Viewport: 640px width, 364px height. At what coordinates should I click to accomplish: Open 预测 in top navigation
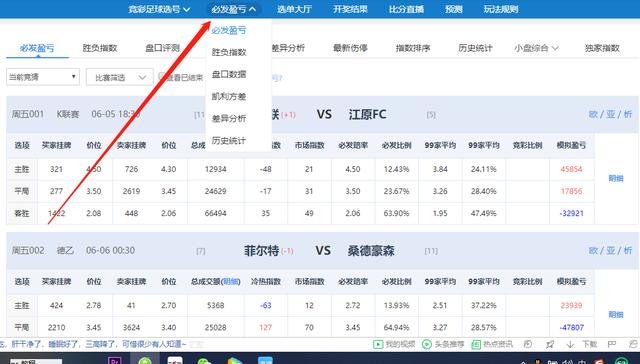(x=453, y=9)
